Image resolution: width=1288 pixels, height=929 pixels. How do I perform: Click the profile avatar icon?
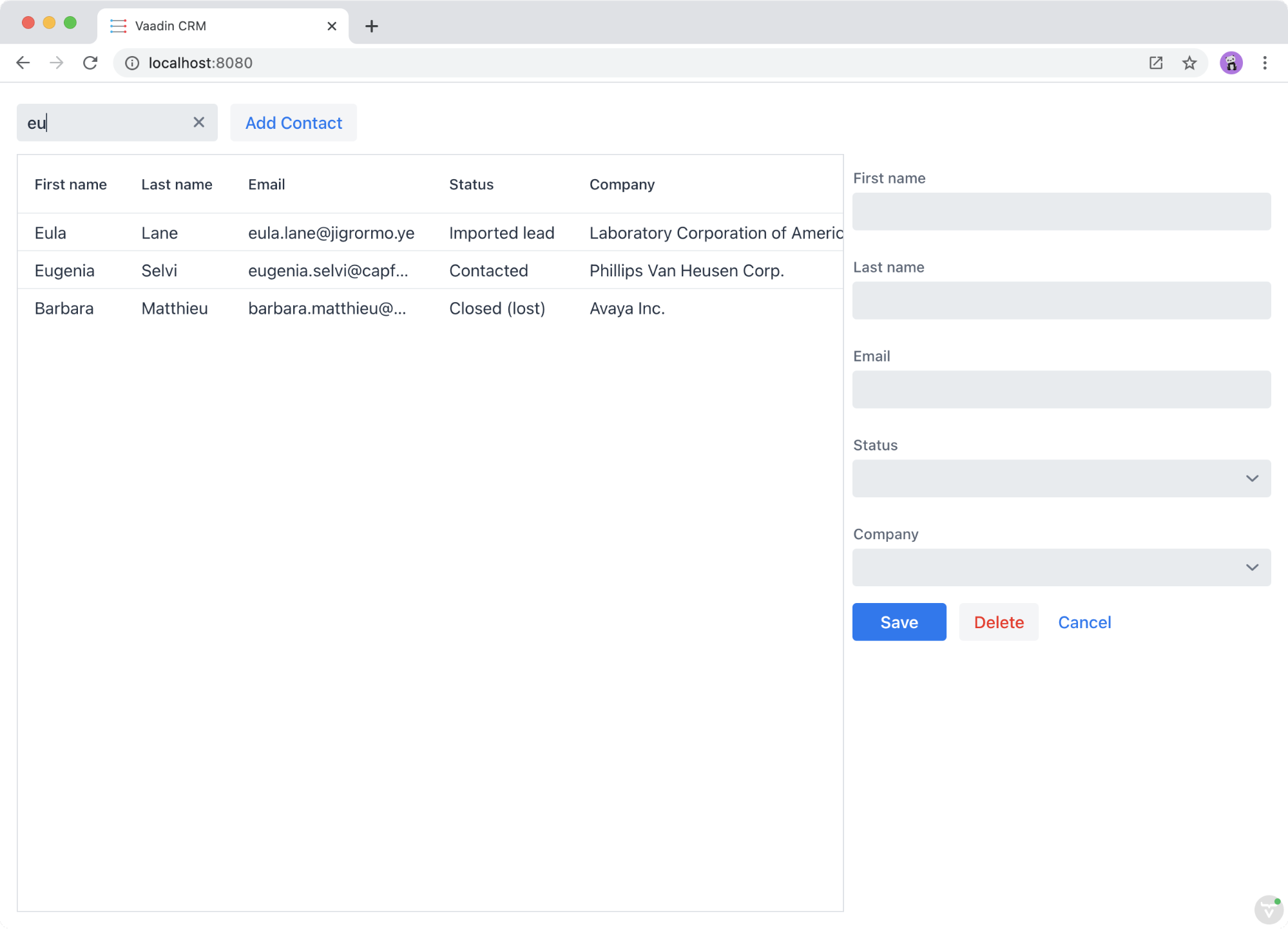(1231, 62)
